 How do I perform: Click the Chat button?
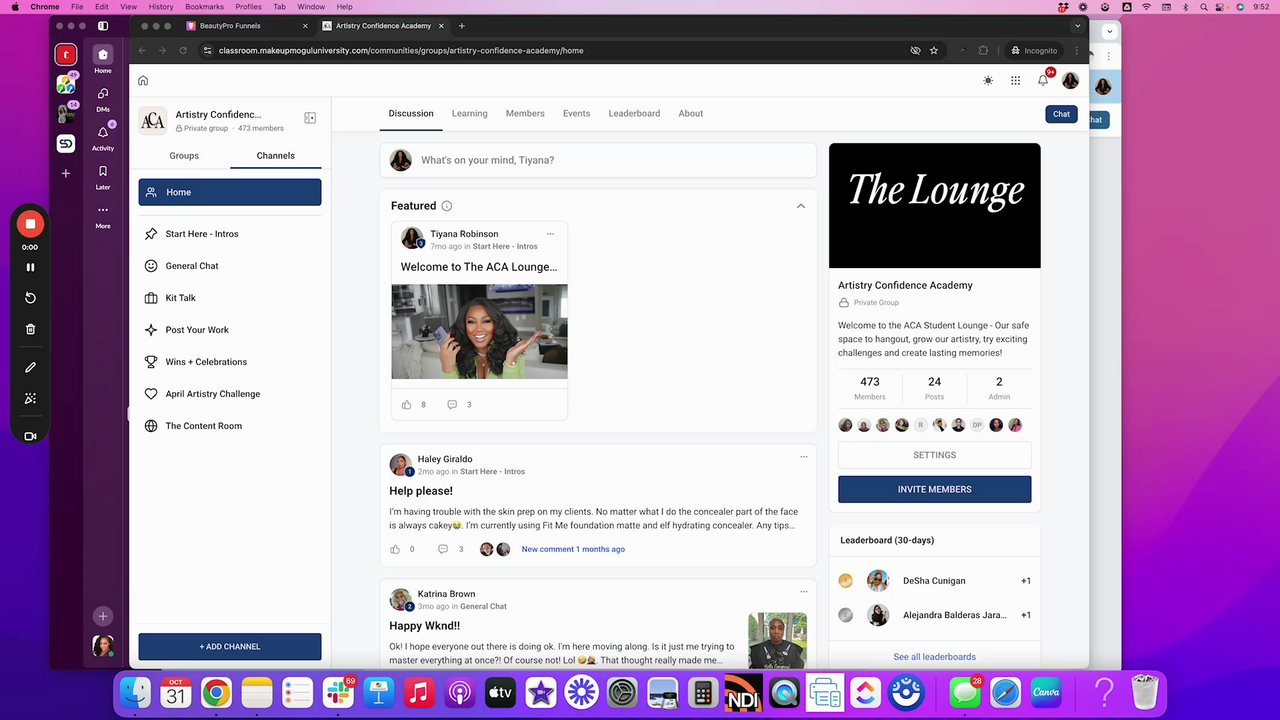(x=1061, y=114)
